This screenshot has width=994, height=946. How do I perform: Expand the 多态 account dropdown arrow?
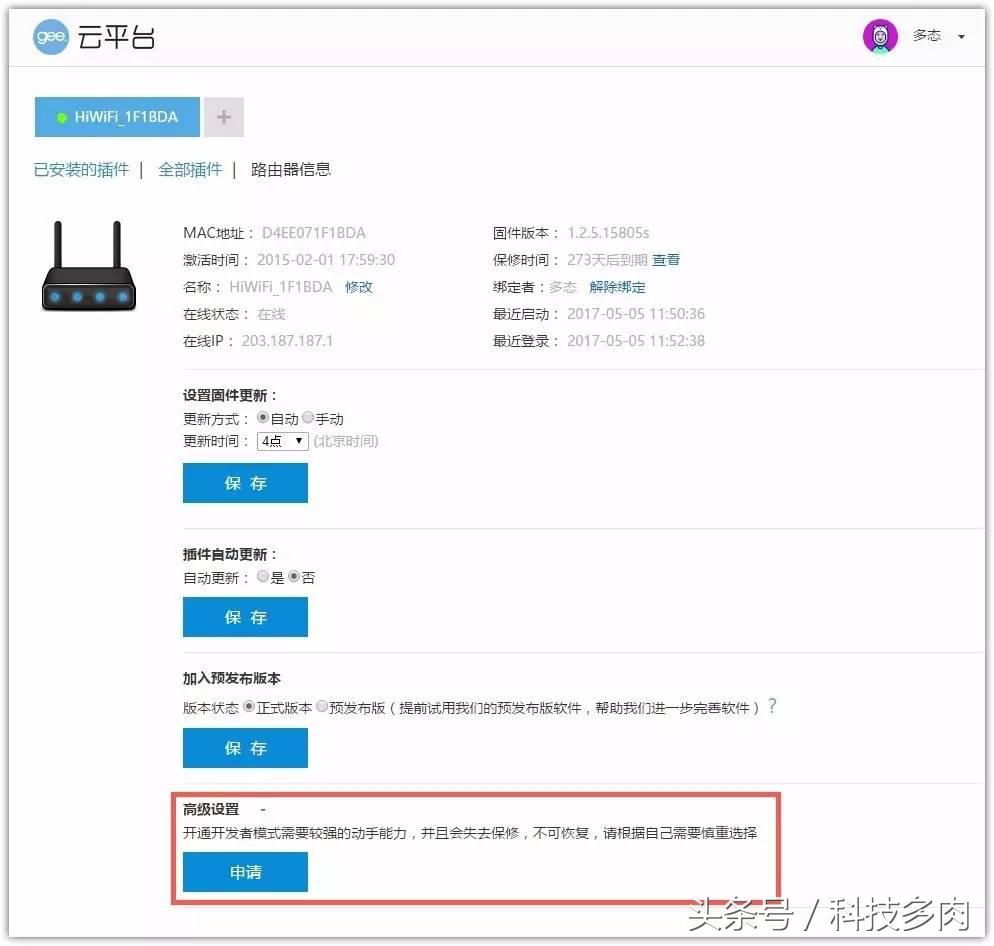click(960, 36)
